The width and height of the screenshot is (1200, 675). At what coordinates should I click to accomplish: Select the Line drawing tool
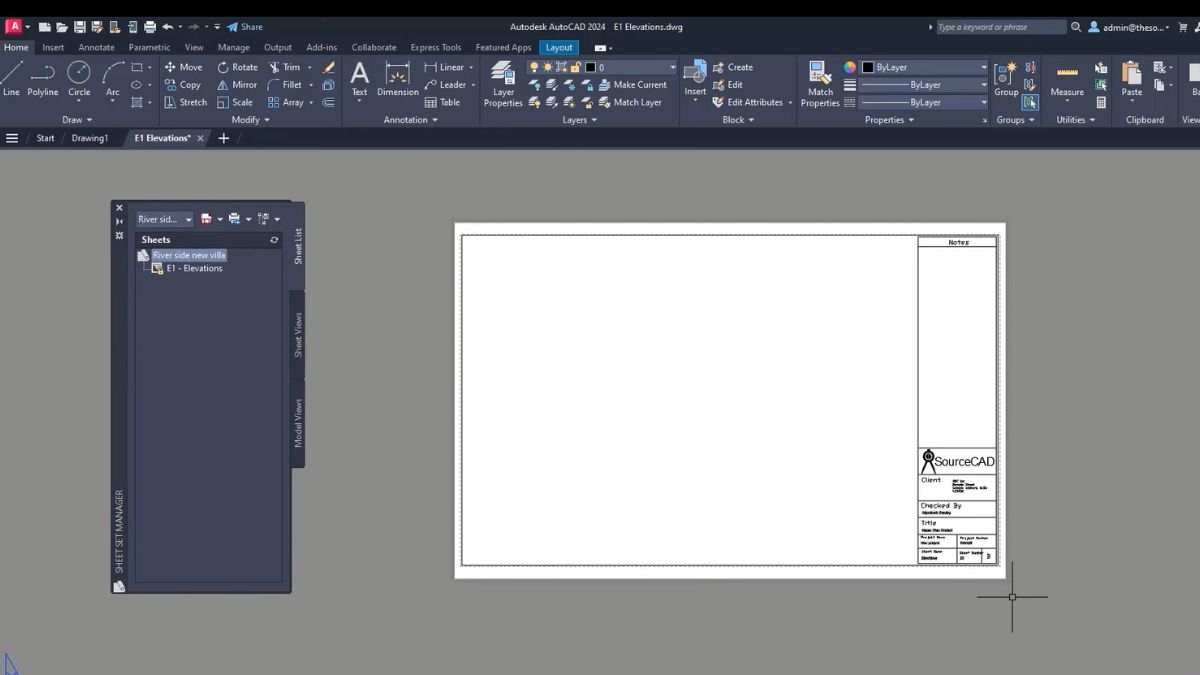point(11,80)
